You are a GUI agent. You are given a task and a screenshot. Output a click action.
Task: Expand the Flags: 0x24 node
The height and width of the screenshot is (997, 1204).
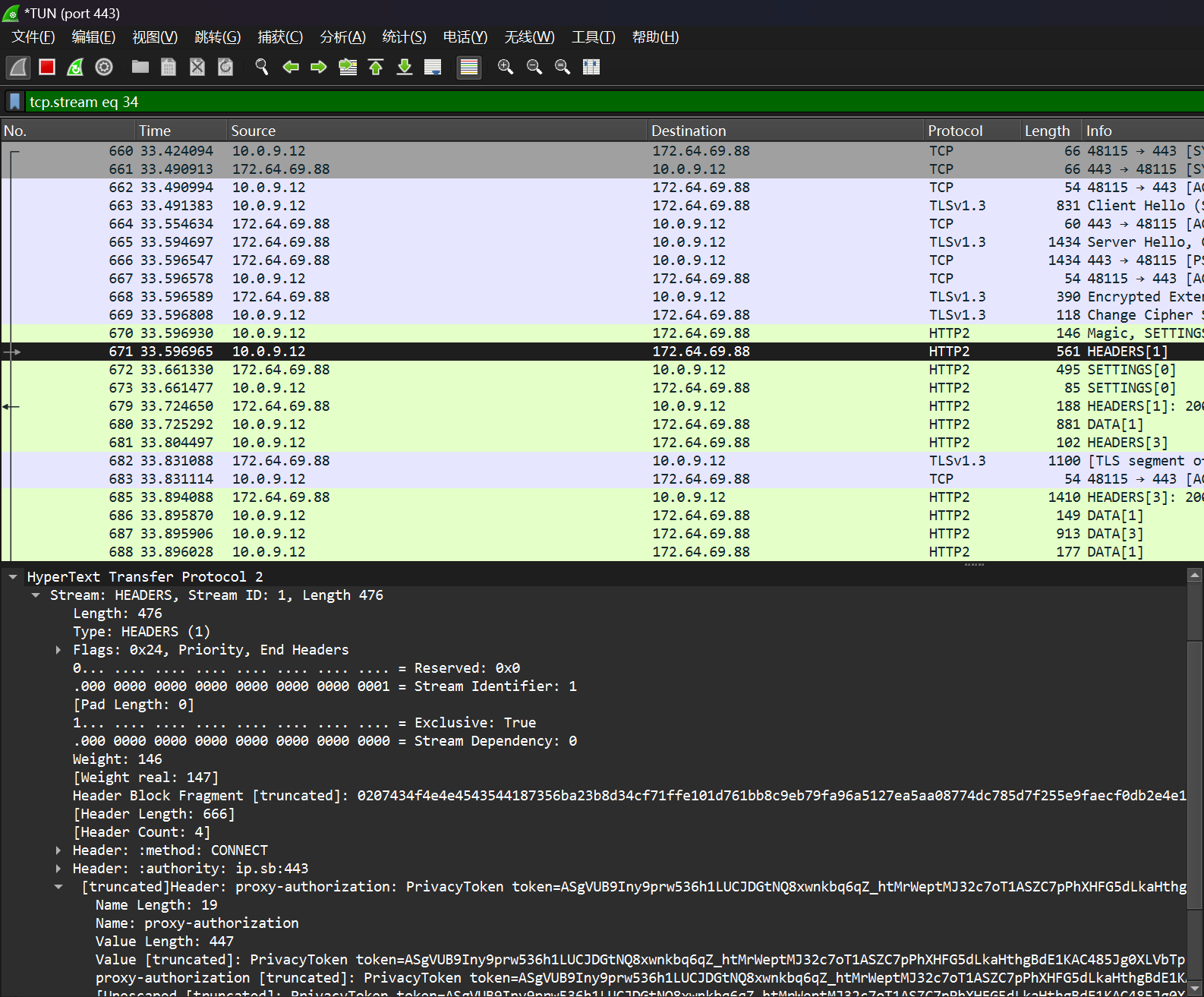click(58, 650)
